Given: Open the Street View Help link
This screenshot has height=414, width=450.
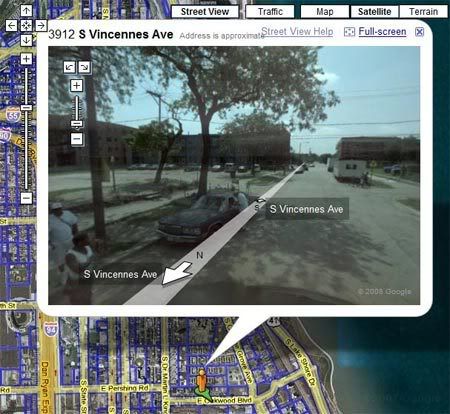Looking at the screenshot, I should (x=297, y=32).
